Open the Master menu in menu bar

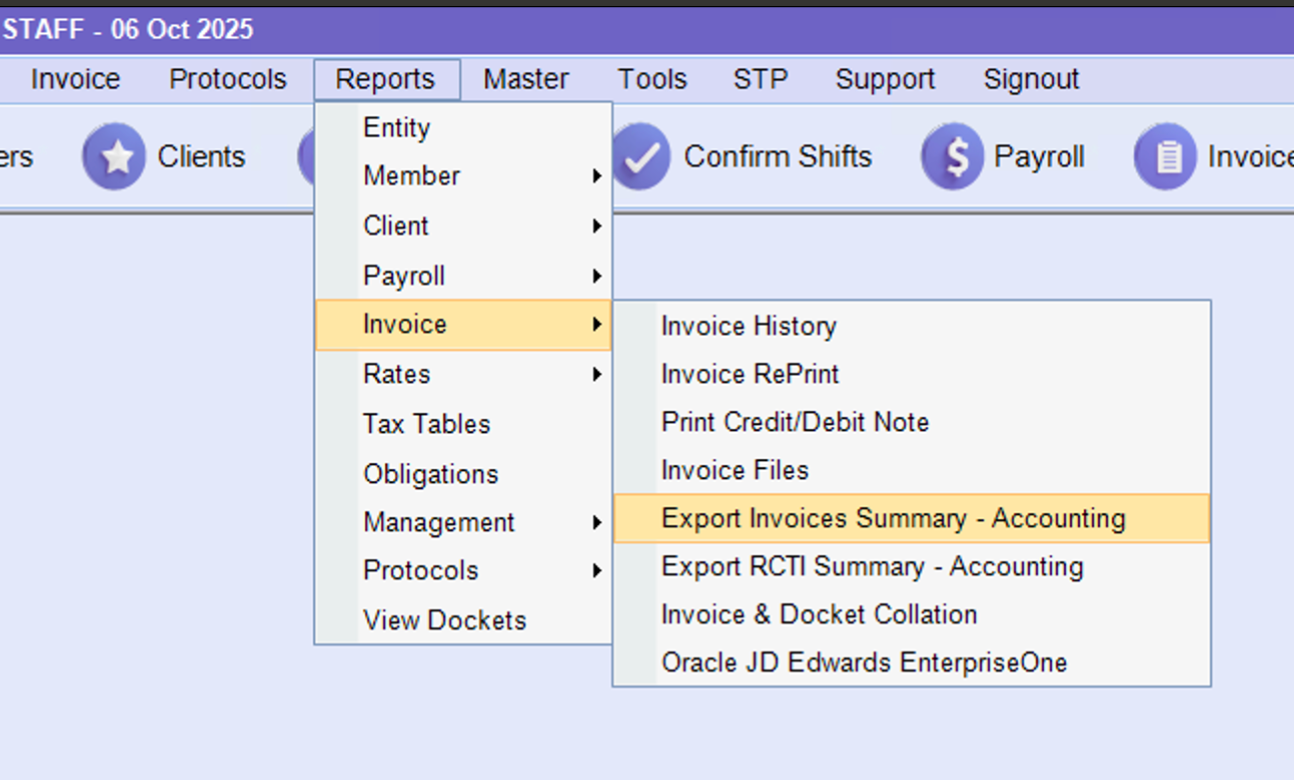coord(526,79)
